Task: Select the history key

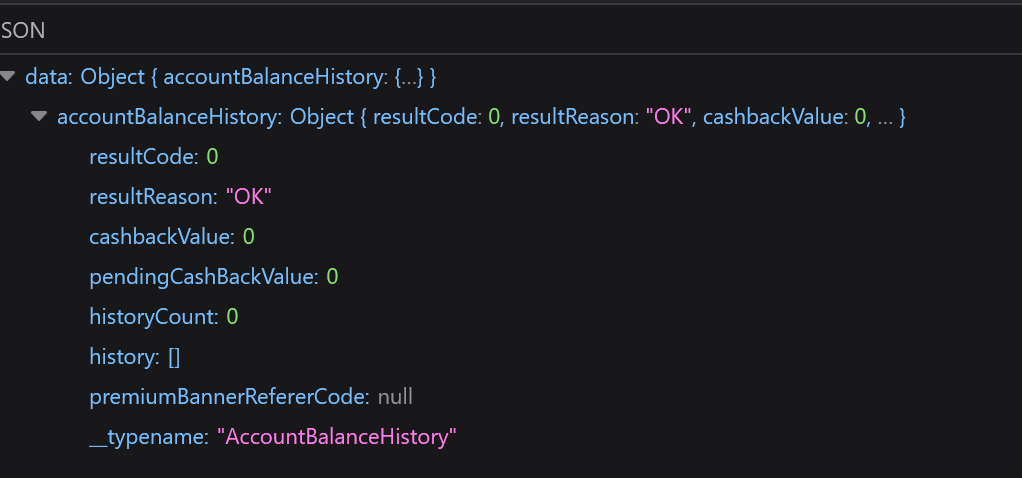Action: [x=124, y=357]
